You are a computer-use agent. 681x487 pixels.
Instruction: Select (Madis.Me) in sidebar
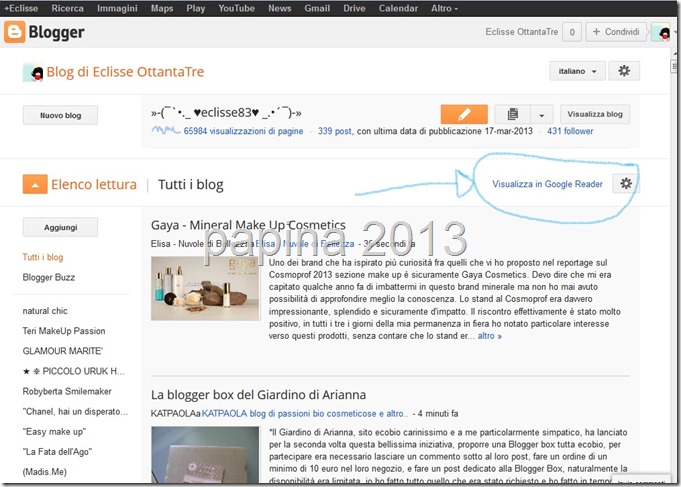[45, 471]
